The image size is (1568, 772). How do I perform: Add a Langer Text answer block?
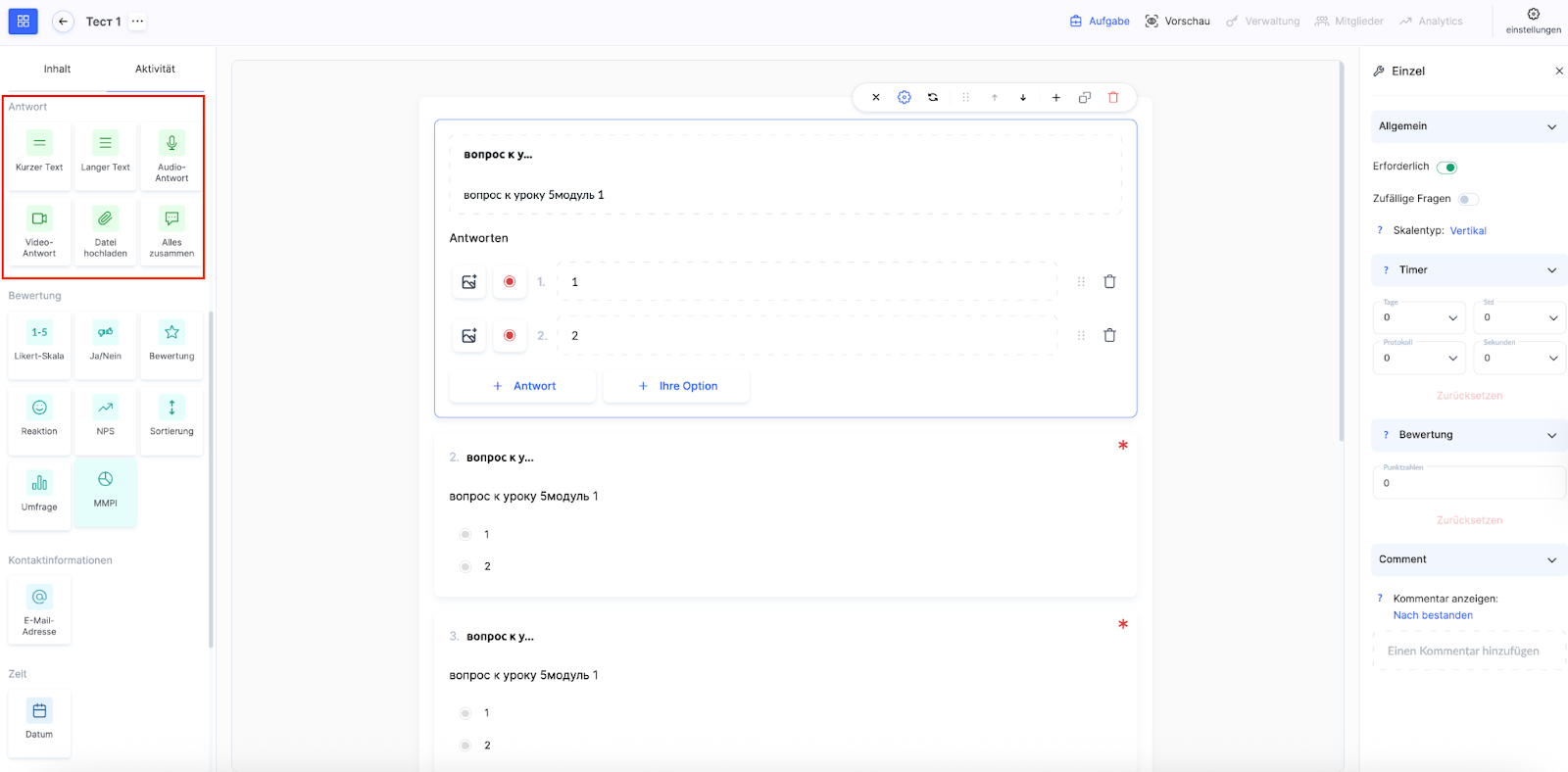[106, 154]
